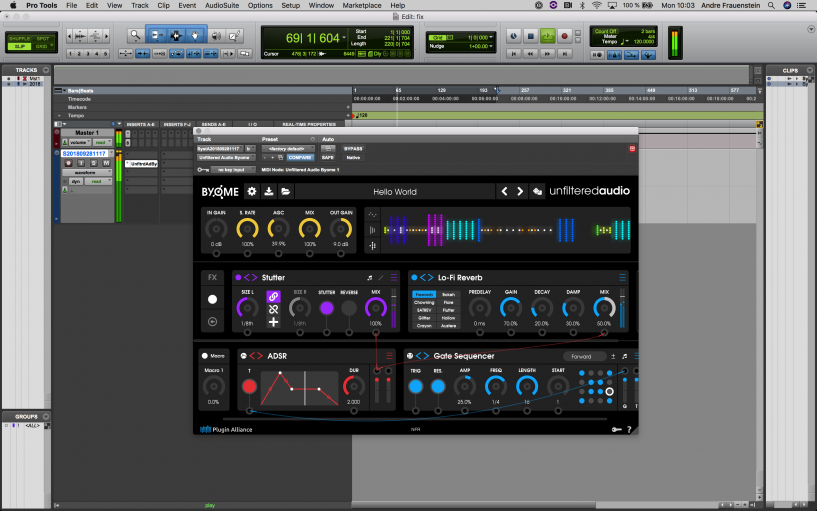Open the no key input dropdown
Viewport: 817px width, 511px height.
[x=231, y=171]
